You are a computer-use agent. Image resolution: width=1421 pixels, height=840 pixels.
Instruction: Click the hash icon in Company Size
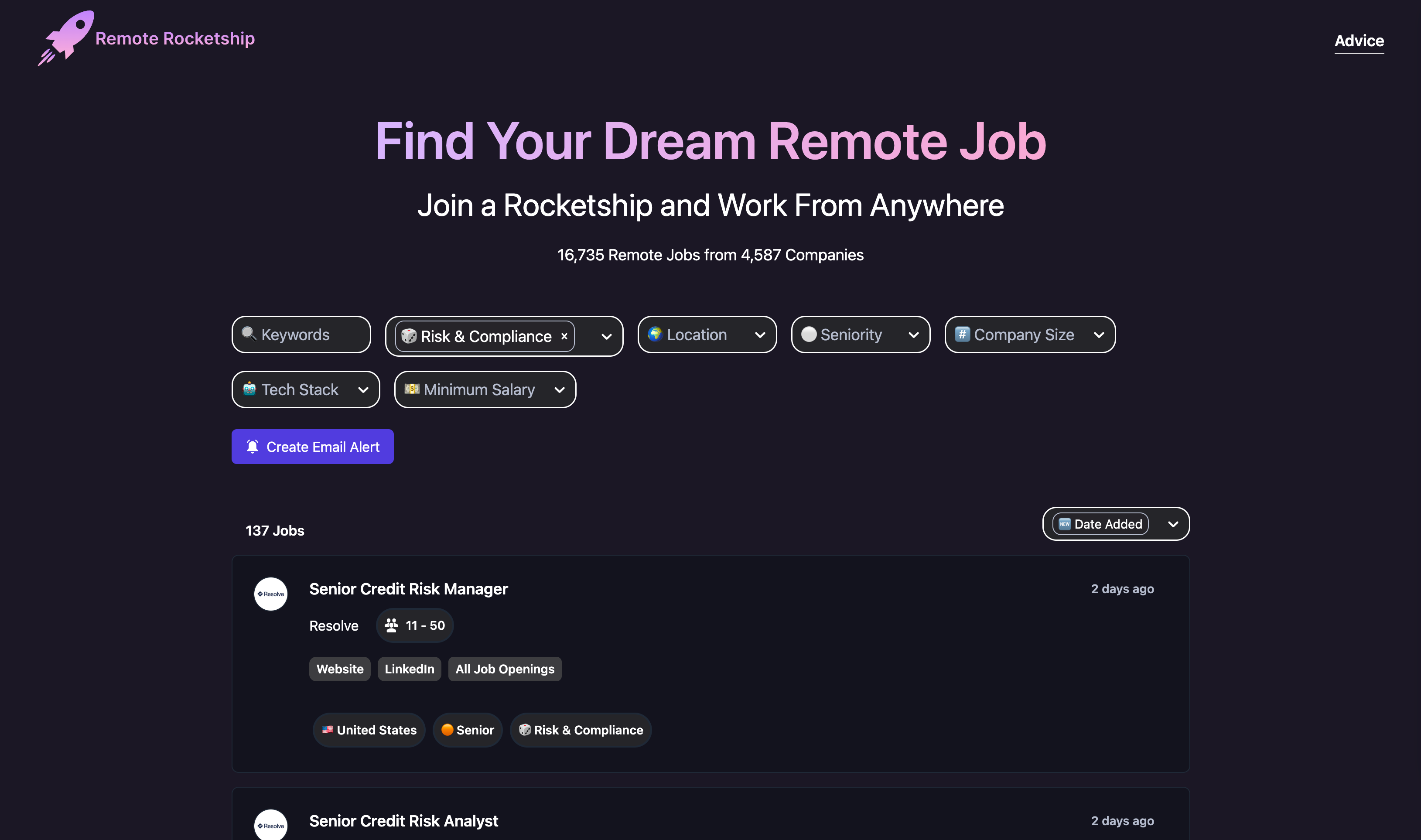click(962, 334)
